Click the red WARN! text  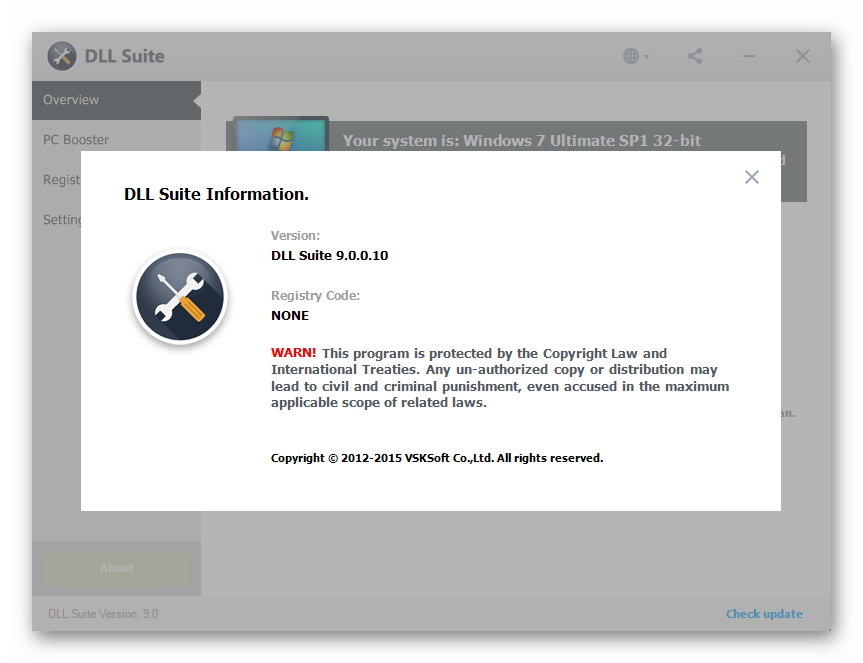click(293, 353)
